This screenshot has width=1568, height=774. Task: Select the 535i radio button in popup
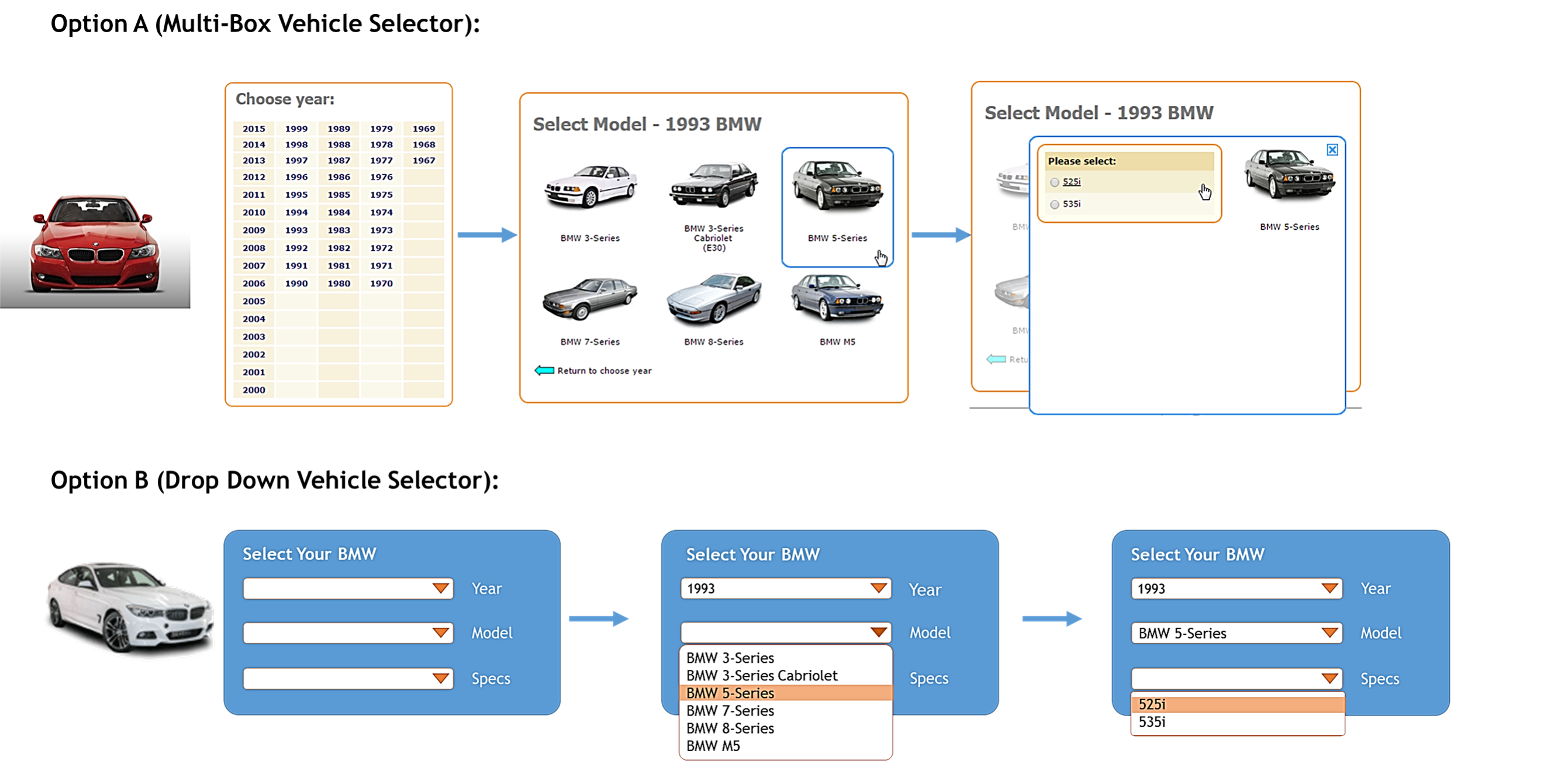point(1054,205)
